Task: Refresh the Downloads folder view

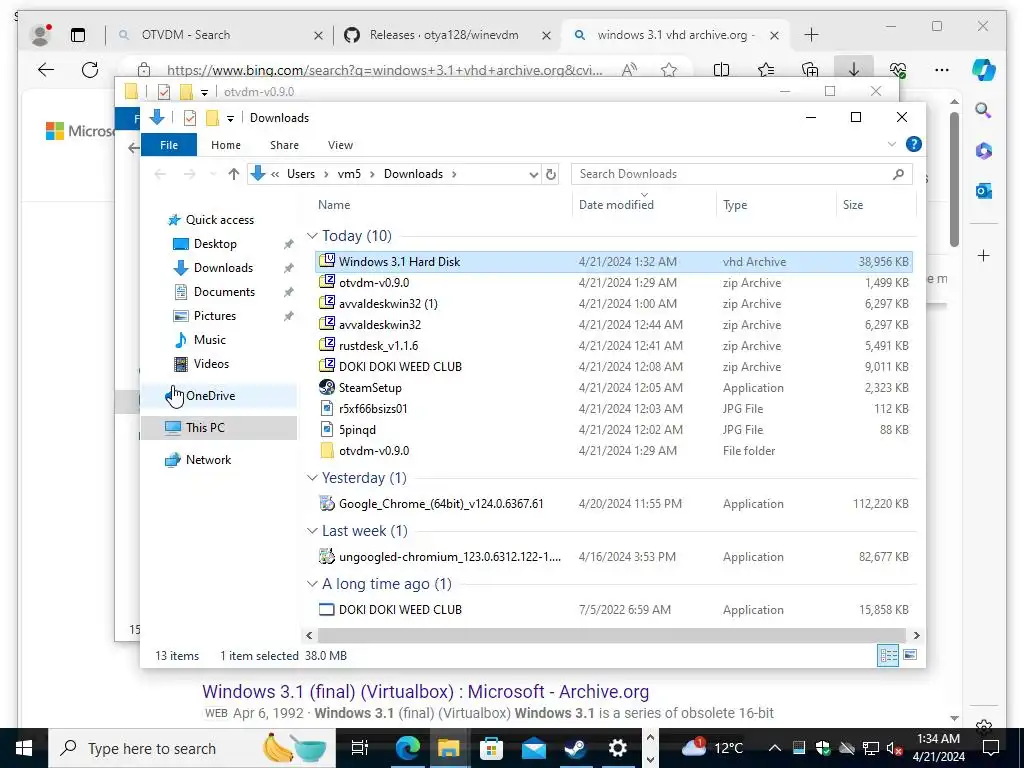Action: point(551,174)
